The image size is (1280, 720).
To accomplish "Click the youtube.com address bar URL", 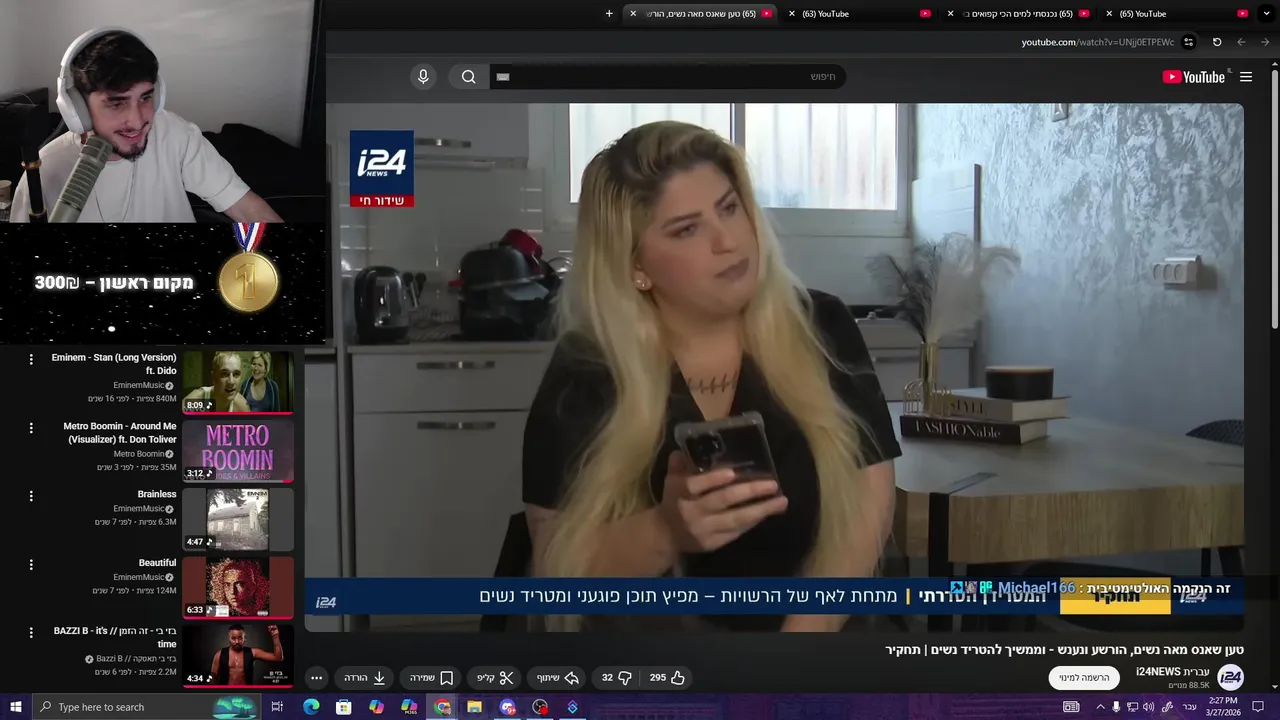I will pos(1097,42).
